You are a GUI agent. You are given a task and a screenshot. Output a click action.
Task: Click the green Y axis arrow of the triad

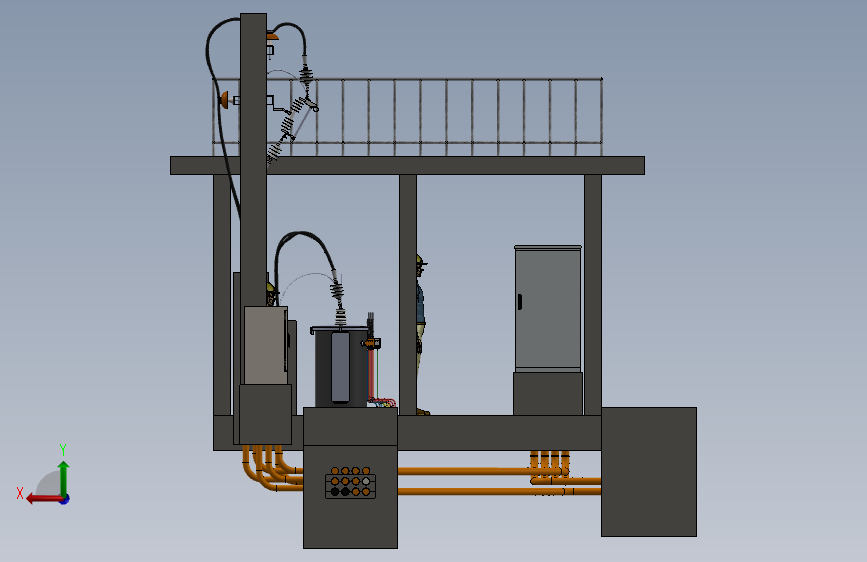(64, 478)
